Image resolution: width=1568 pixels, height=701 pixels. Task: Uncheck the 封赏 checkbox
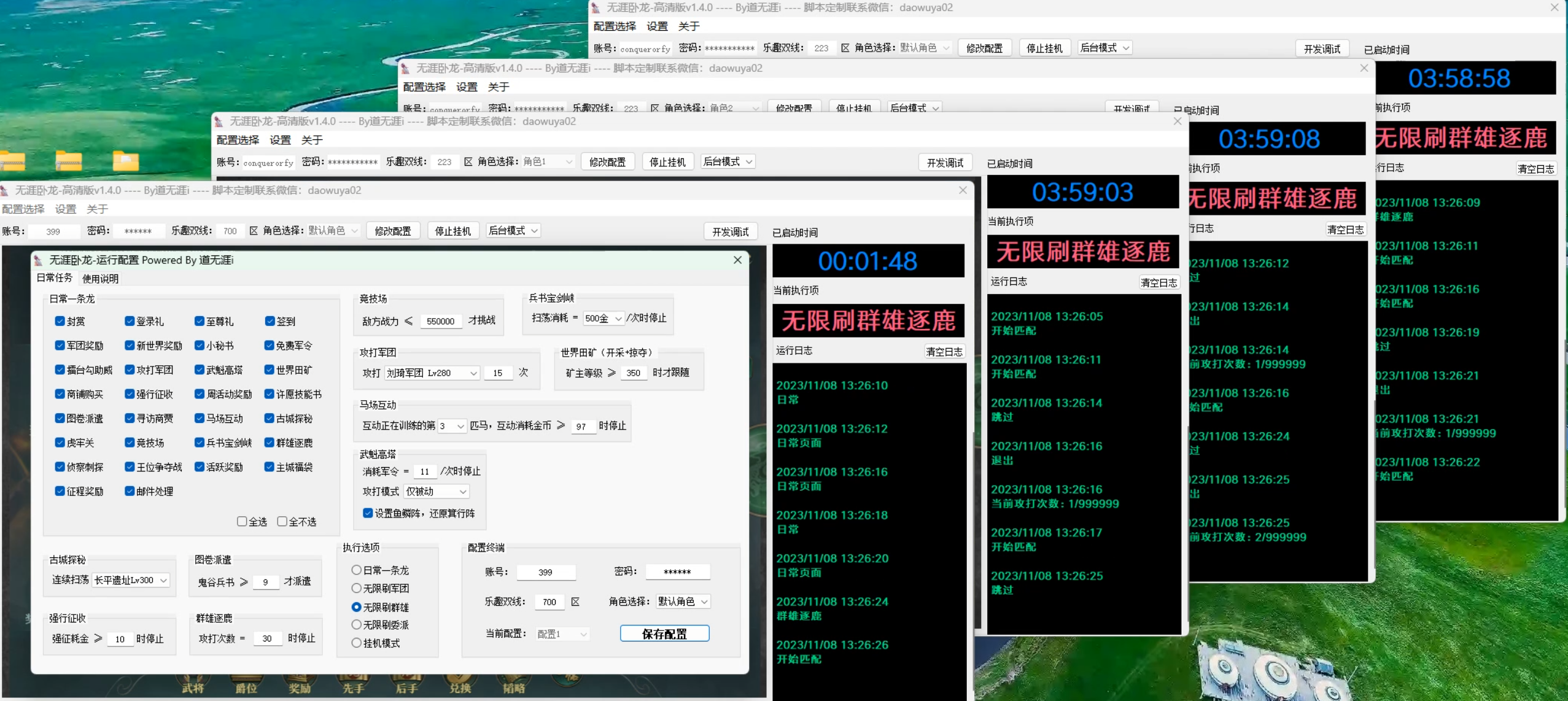coord(60,321)
